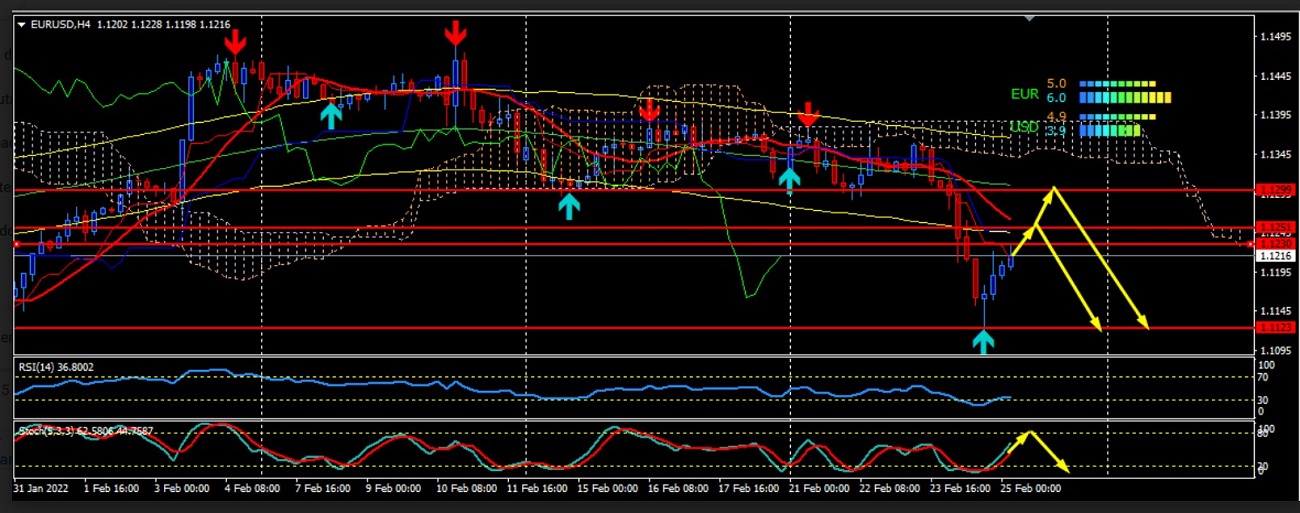Click the cyan up arrow below 21 Feb candles
This screenshot has width=1300, height=513.
[x=789, y=178]
